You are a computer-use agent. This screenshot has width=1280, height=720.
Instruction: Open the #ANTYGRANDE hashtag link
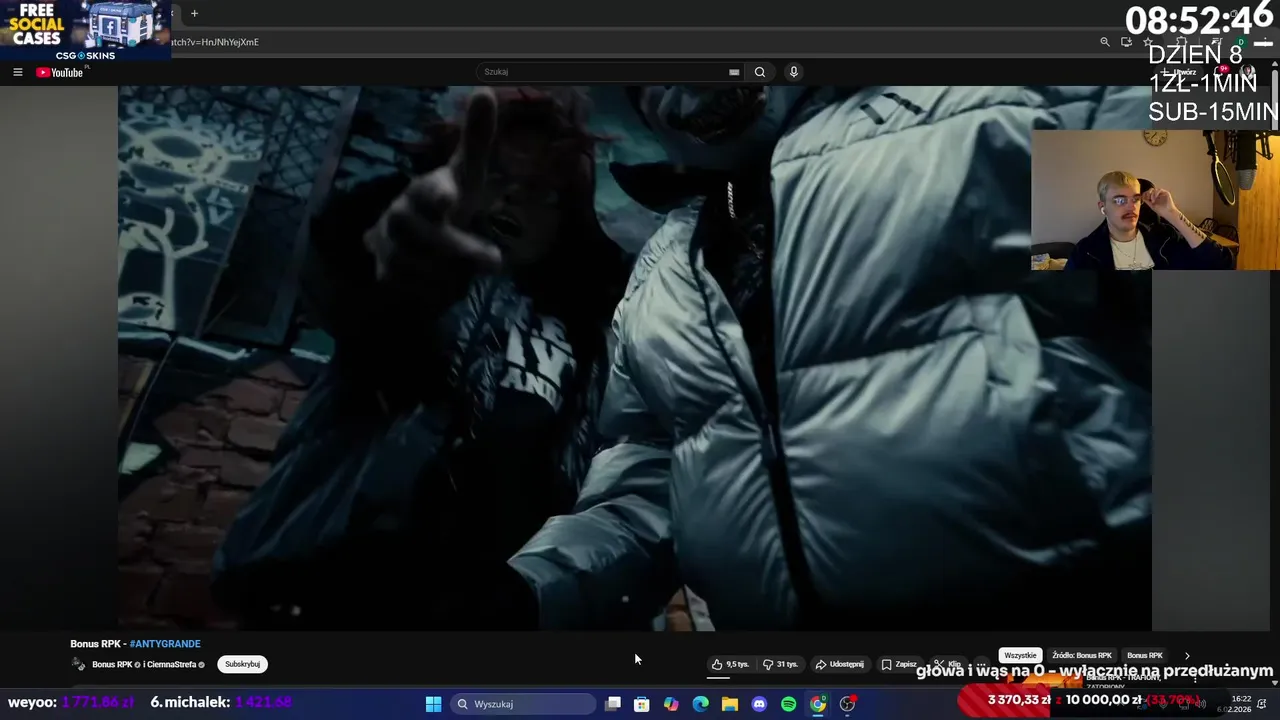click(165, 644)
